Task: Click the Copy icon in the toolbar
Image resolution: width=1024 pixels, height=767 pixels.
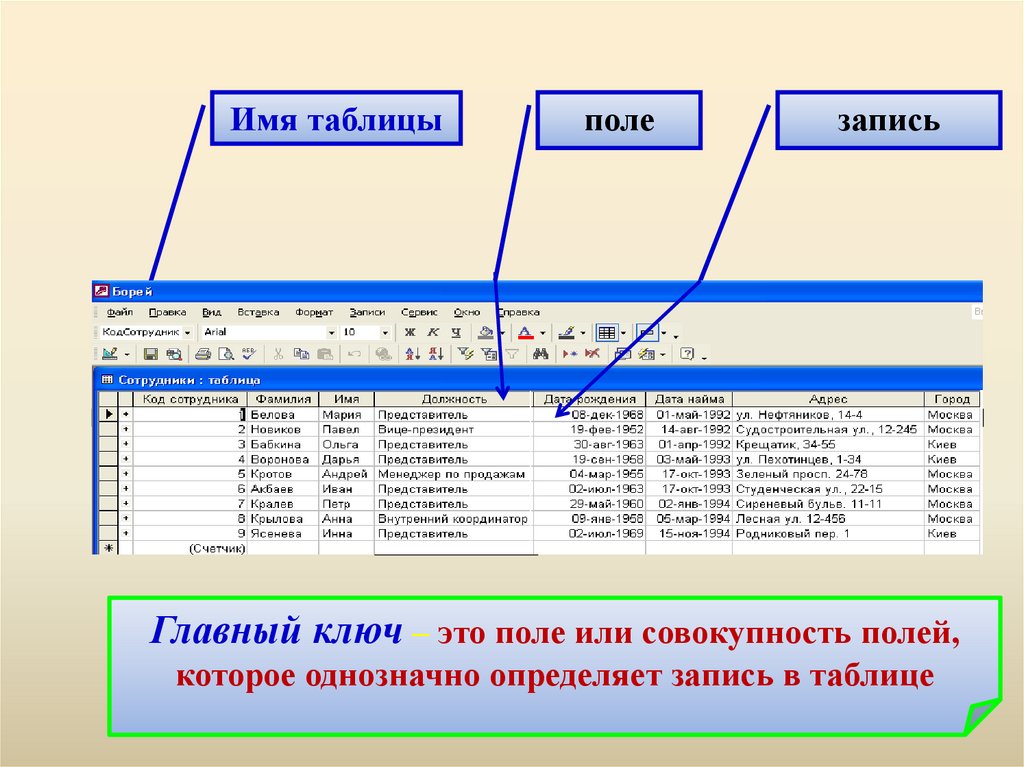Action: (301, 354)
